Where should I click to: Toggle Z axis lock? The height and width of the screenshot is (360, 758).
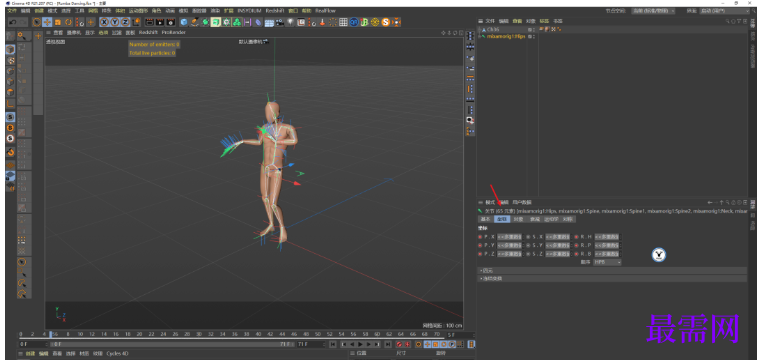(x=125, y=22)
